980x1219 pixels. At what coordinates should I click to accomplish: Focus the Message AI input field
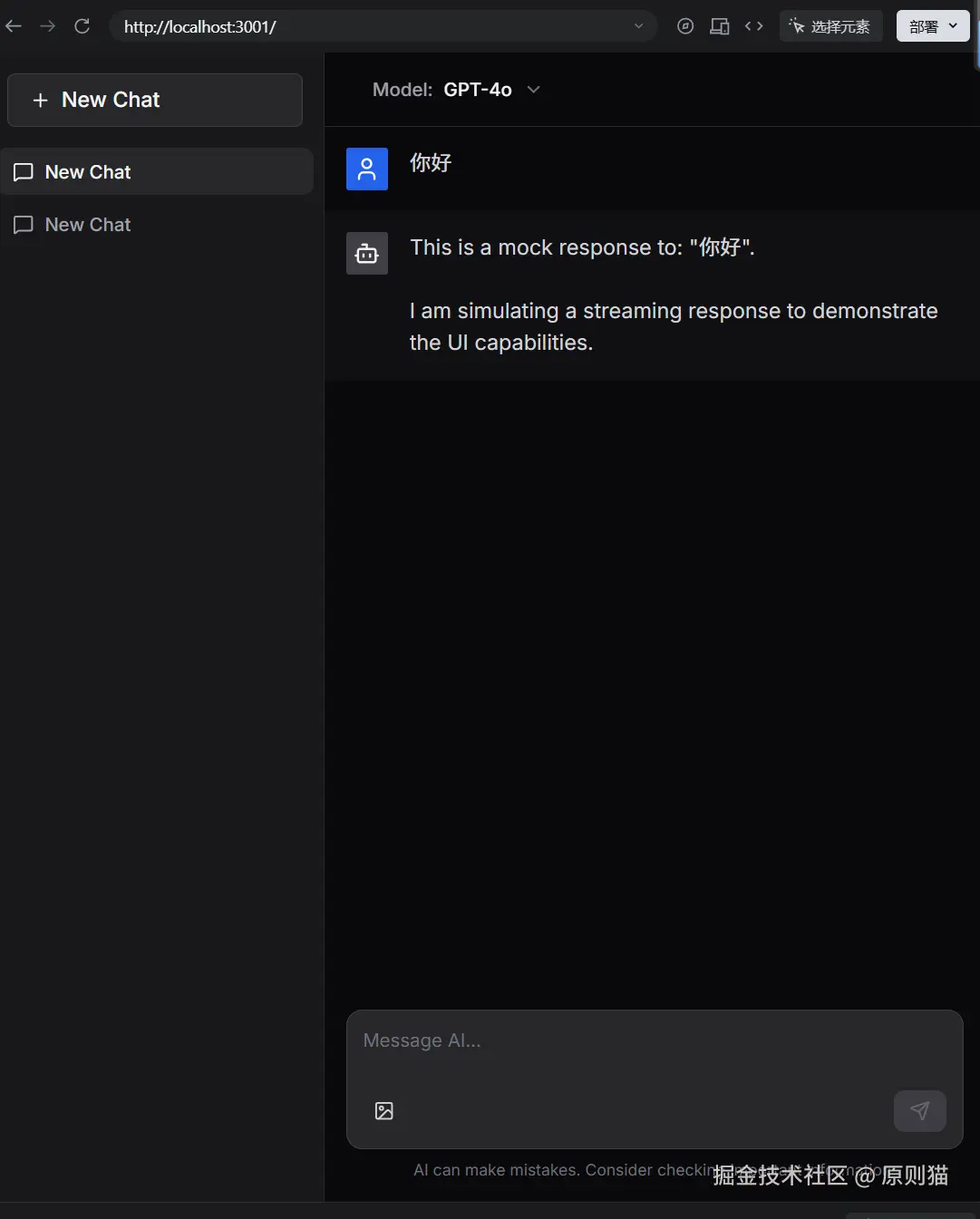click(x=655, y=1041)
